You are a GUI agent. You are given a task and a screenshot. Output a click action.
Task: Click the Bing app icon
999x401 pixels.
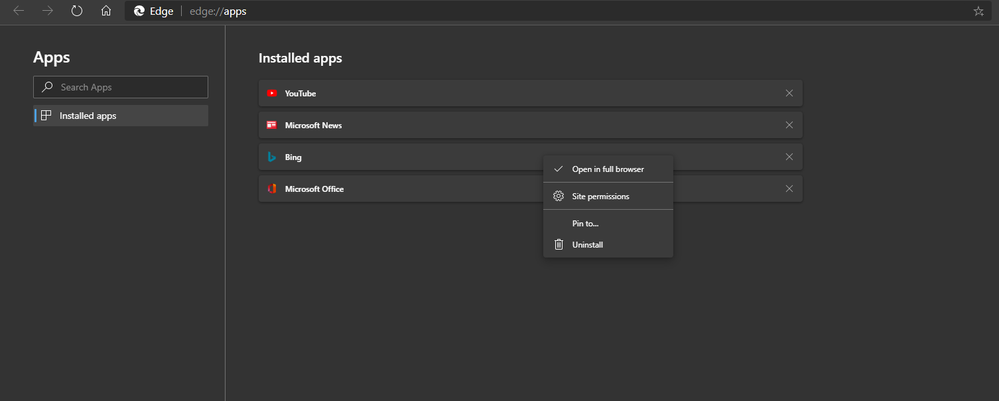tap(271, 157)
